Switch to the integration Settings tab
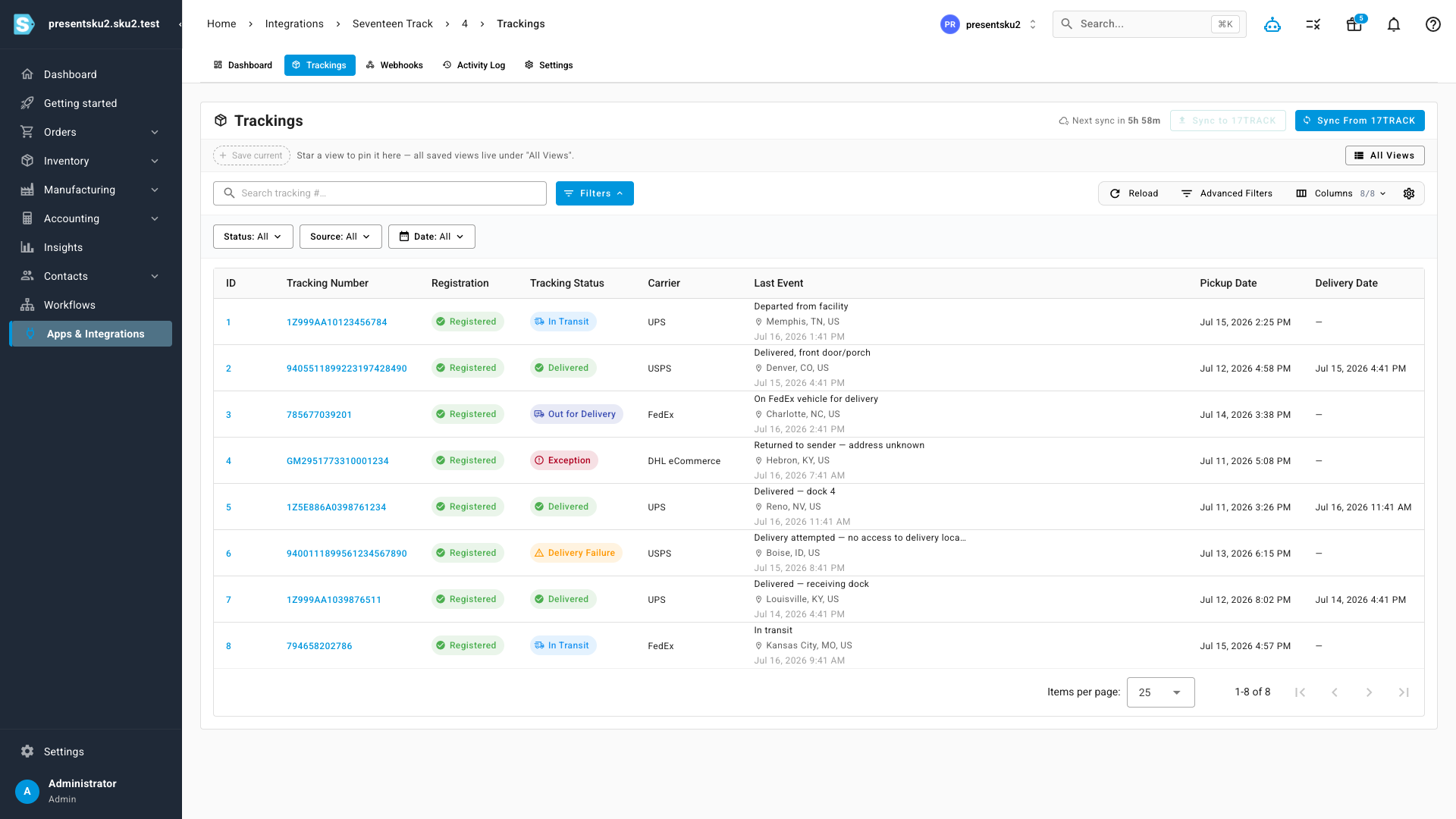 point(549,65)
